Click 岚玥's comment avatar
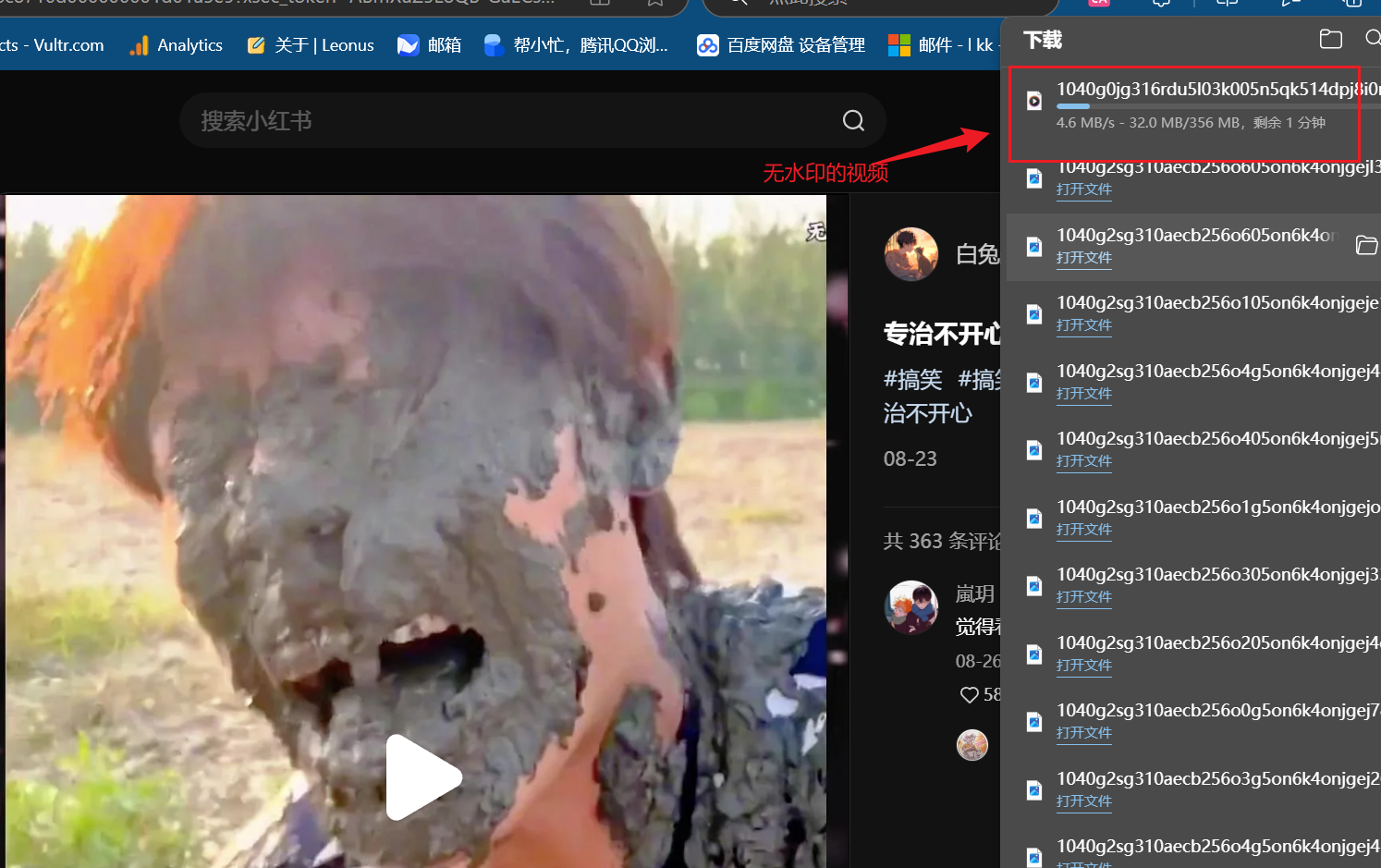Image resolution: width=1381 pixels, height=868 pixels. [911, 607]
